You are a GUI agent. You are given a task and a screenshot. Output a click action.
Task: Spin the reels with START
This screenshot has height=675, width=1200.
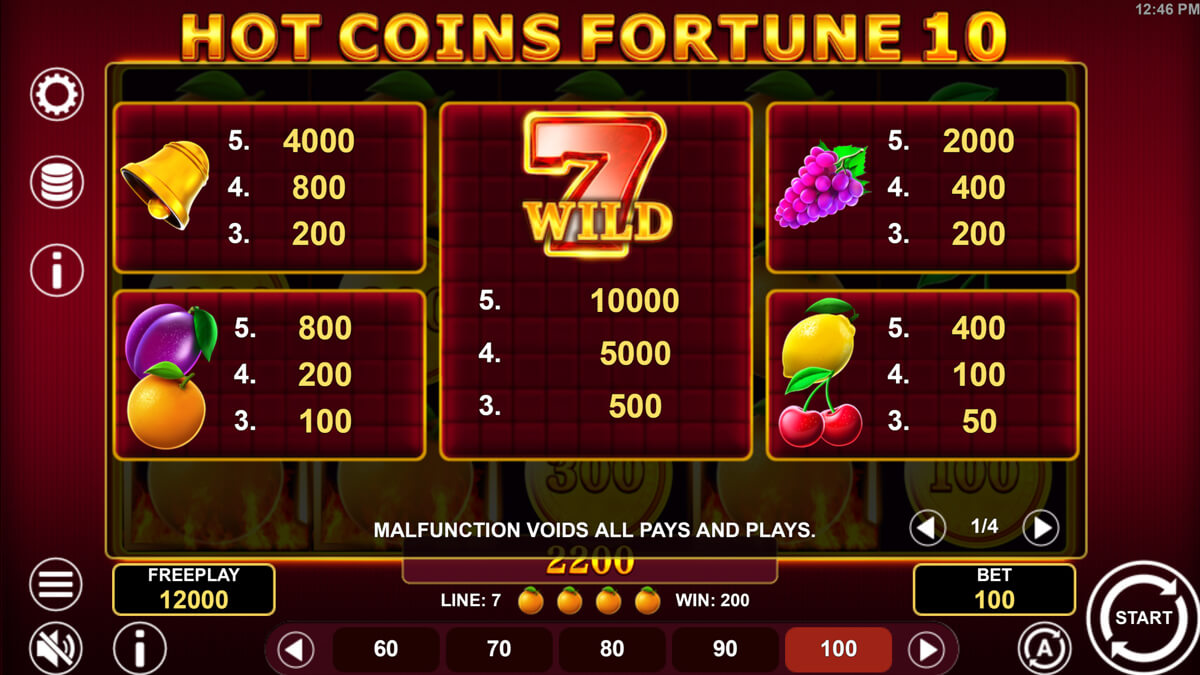[x=1142, y=618]
